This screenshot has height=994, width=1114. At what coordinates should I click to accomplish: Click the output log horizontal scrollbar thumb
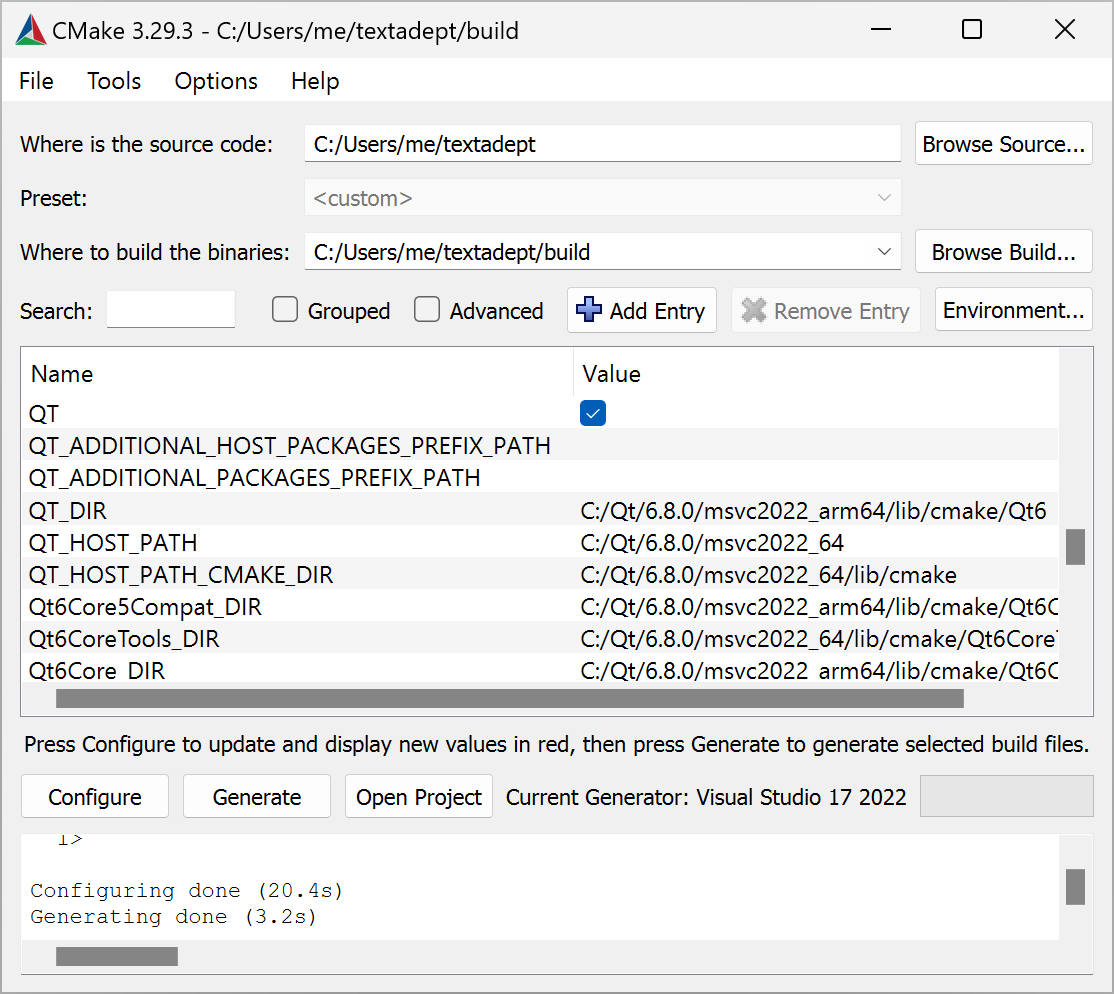click(117, 956)
